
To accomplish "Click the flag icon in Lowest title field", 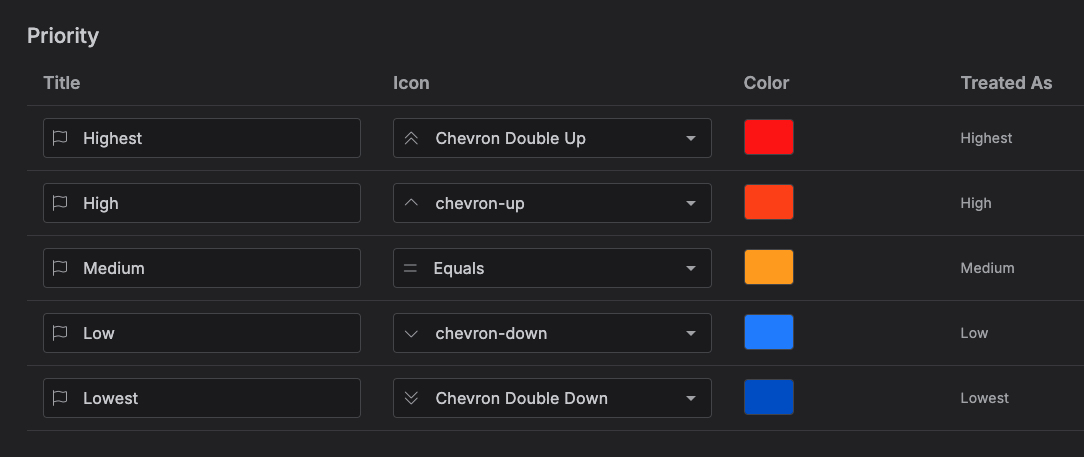I will tap(60, 398).
